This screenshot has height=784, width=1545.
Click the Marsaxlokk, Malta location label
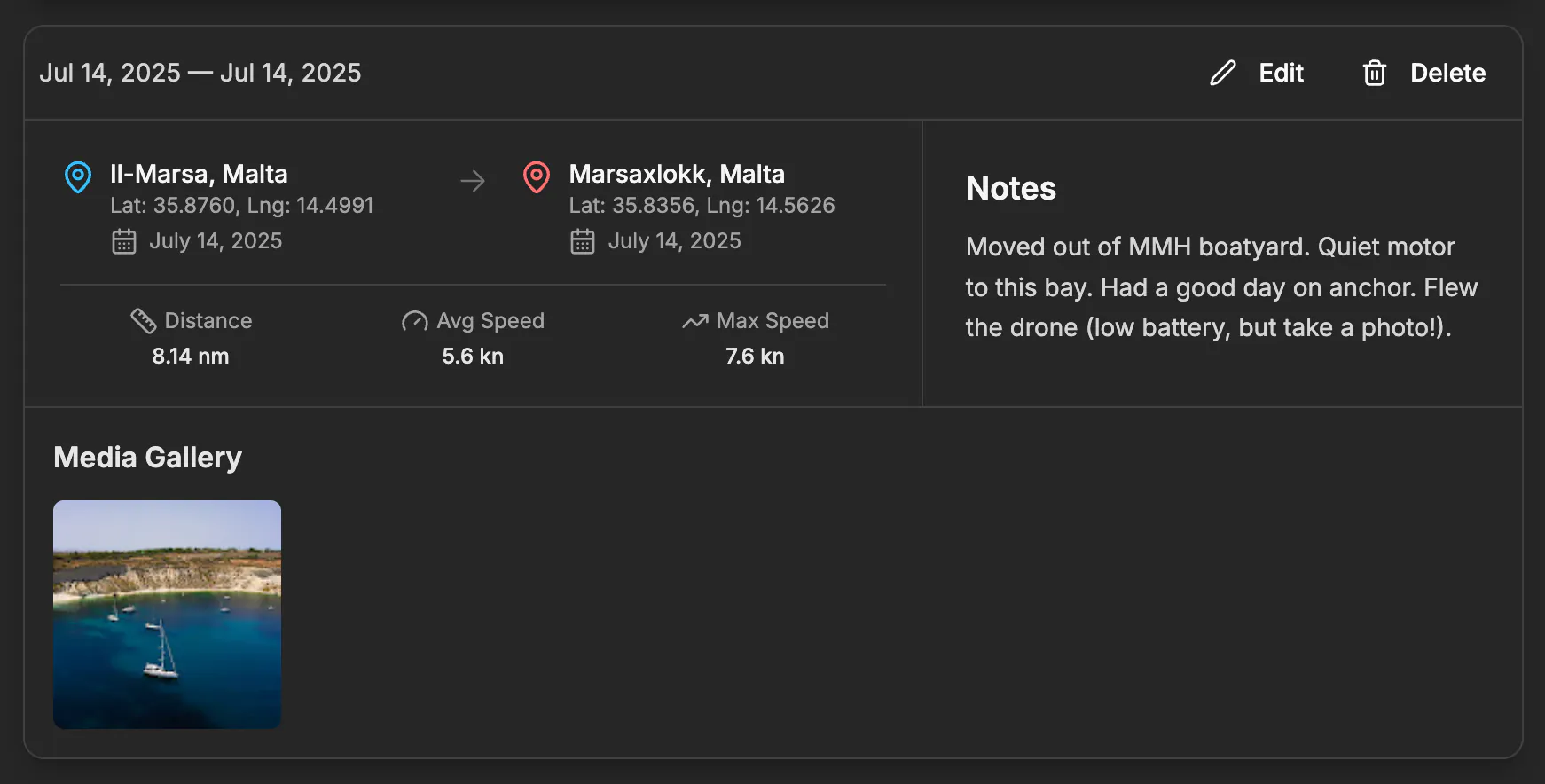[x=677, y=174]
